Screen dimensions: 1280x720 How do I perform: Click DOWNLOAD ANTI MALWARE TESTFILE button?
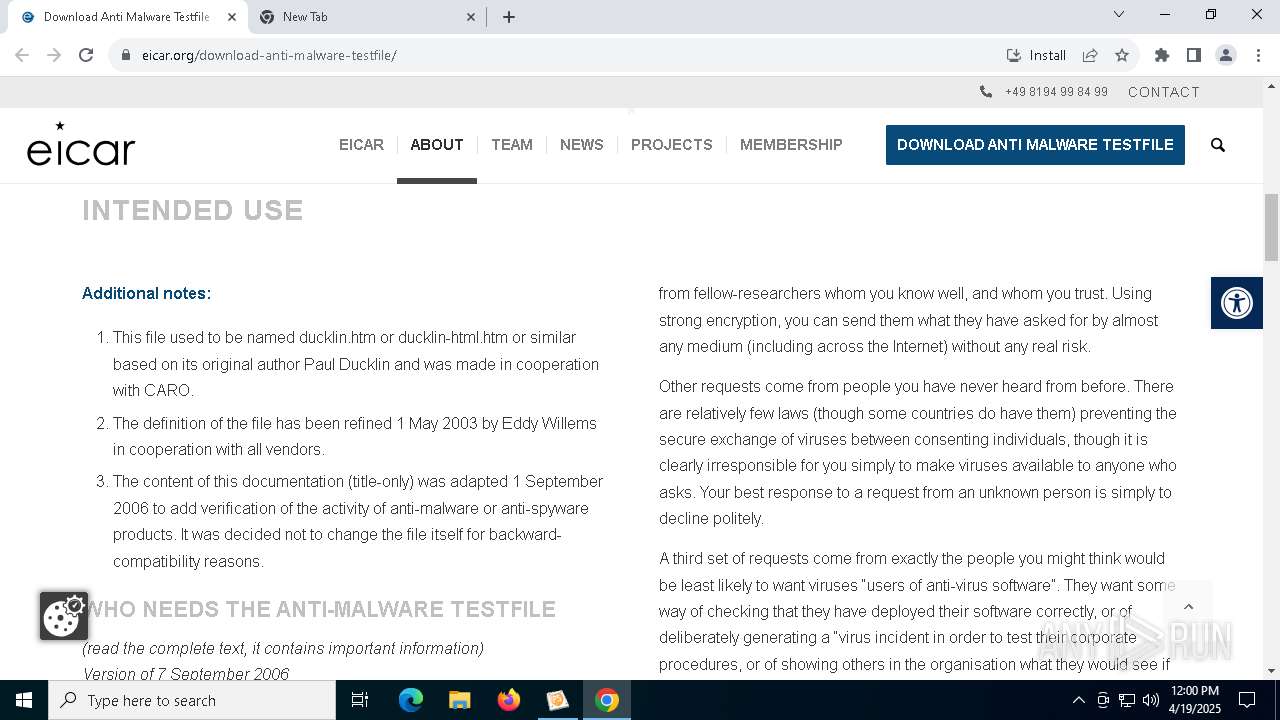1035,145
